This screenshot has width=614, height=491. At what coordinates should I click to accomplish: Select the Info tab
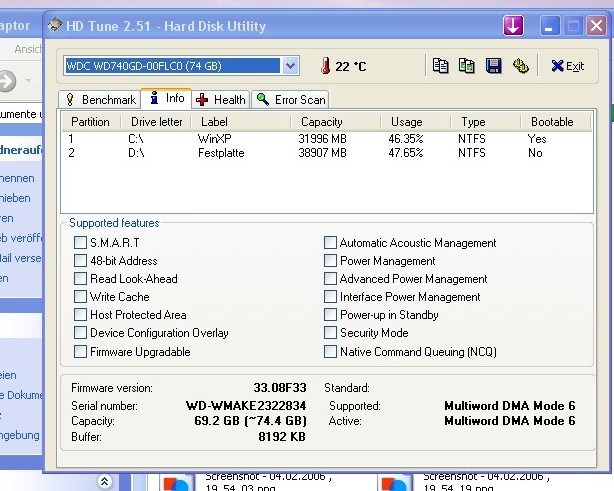(x=166, y=98)
